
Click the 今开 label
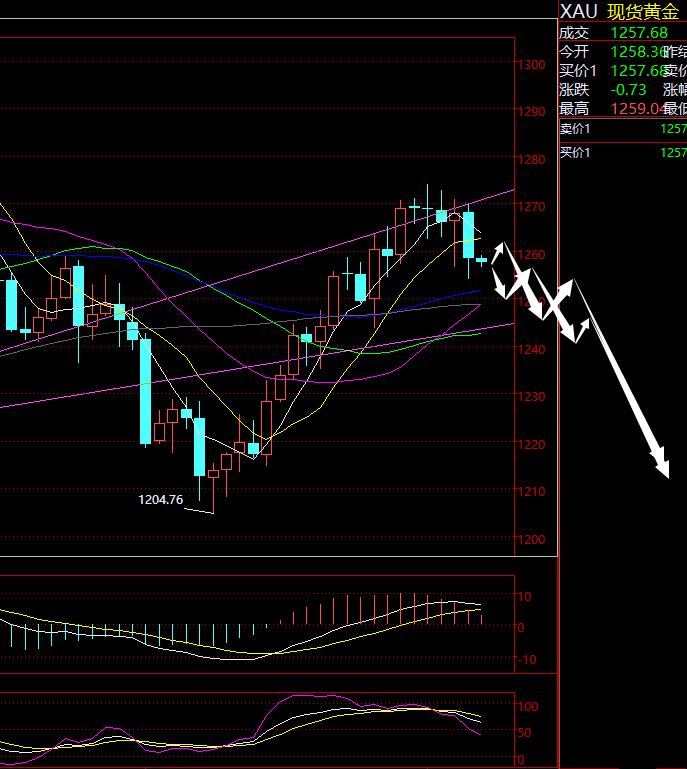pyautogui.click(x=574, y=52)
